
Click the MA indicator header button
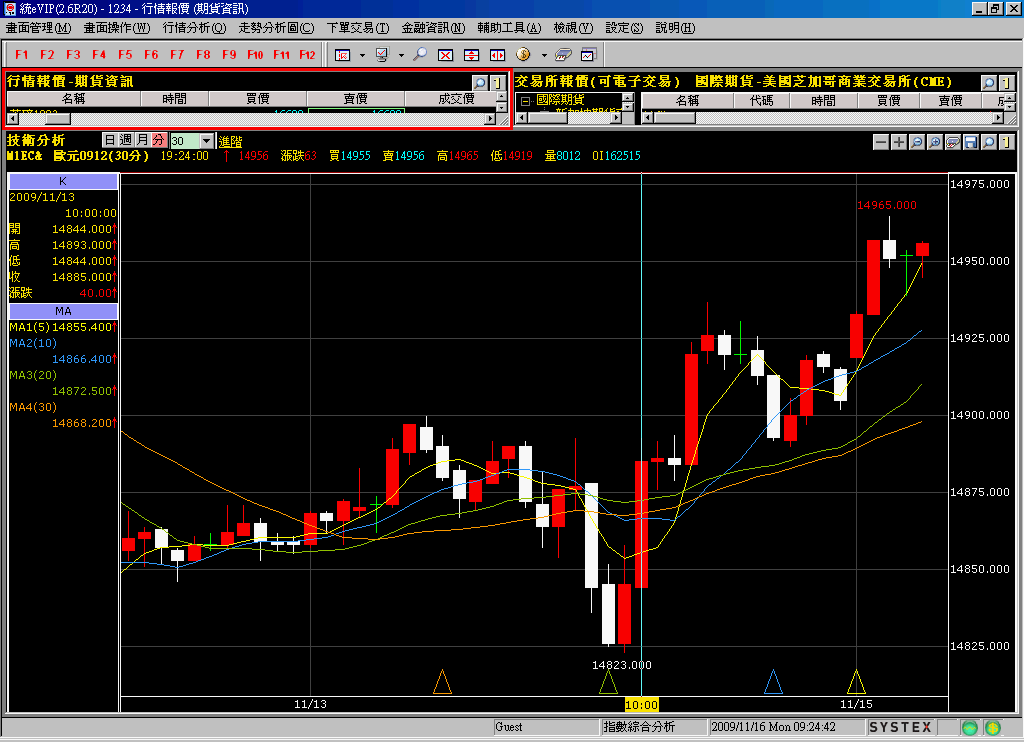click(x=63, y=311)
